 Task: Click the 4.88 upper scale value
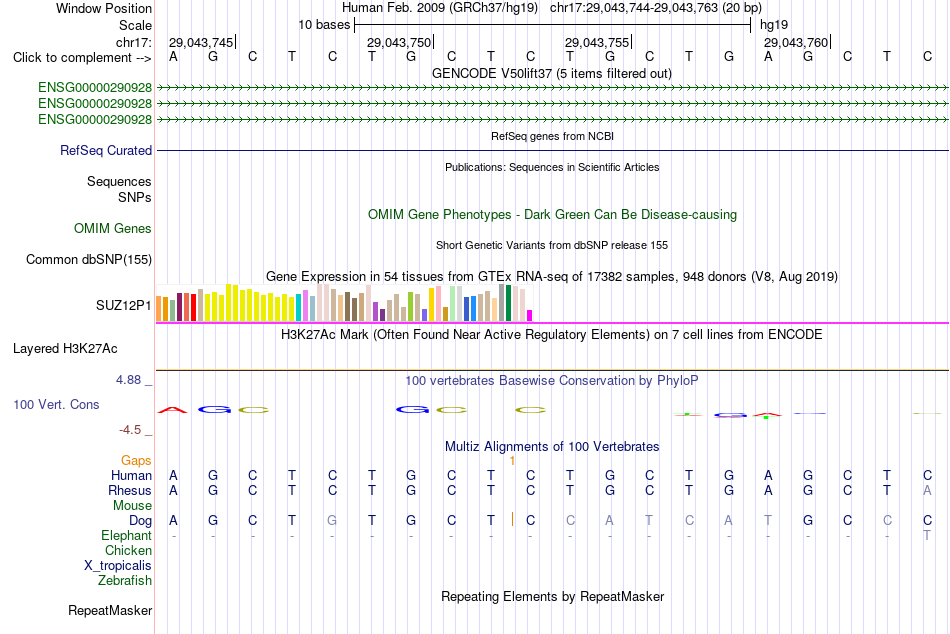[x=128, y=380]
